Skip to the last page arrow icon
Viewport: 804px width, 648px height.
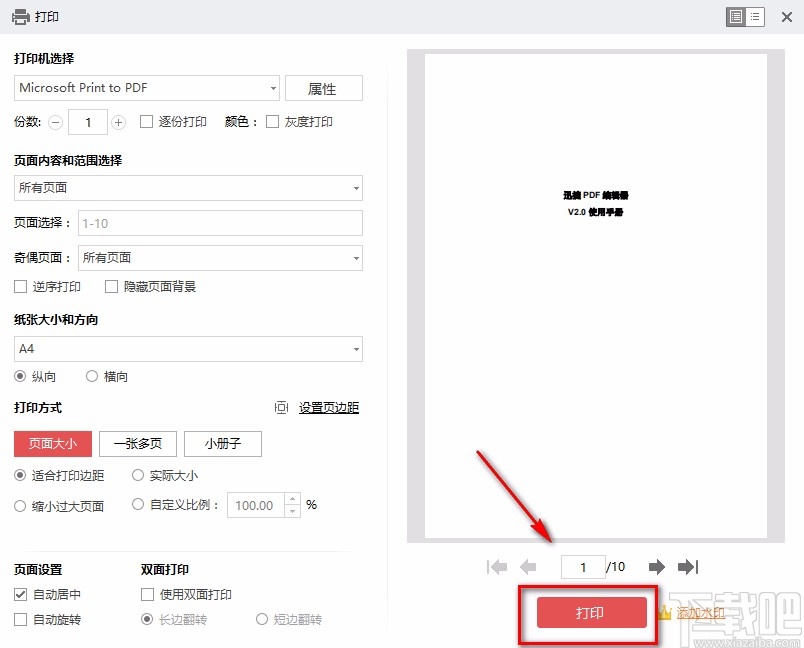click(x=688, y=567)
